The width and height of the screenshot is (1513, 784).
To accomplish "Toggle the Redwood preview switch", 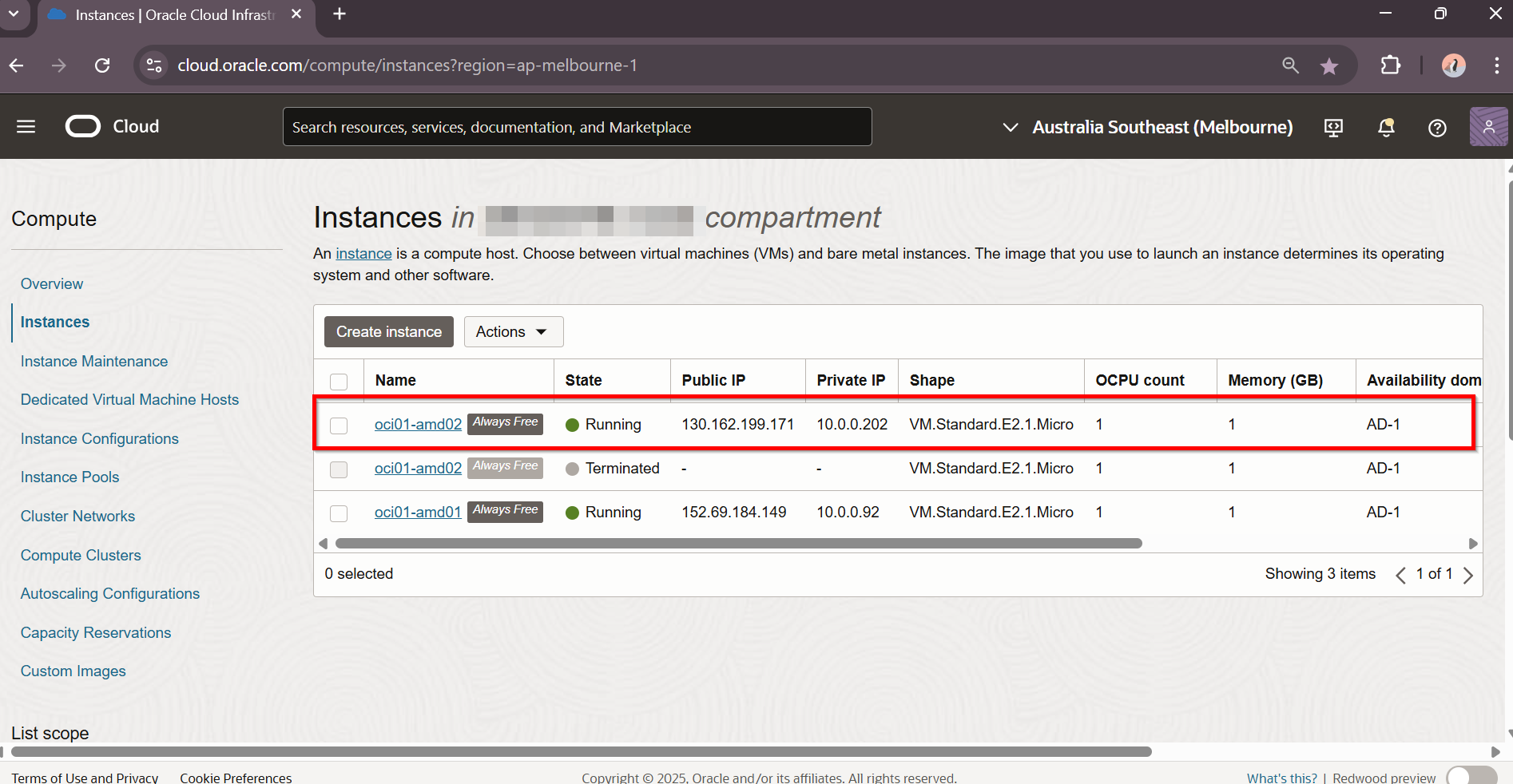I will [x=1471, y=777].
